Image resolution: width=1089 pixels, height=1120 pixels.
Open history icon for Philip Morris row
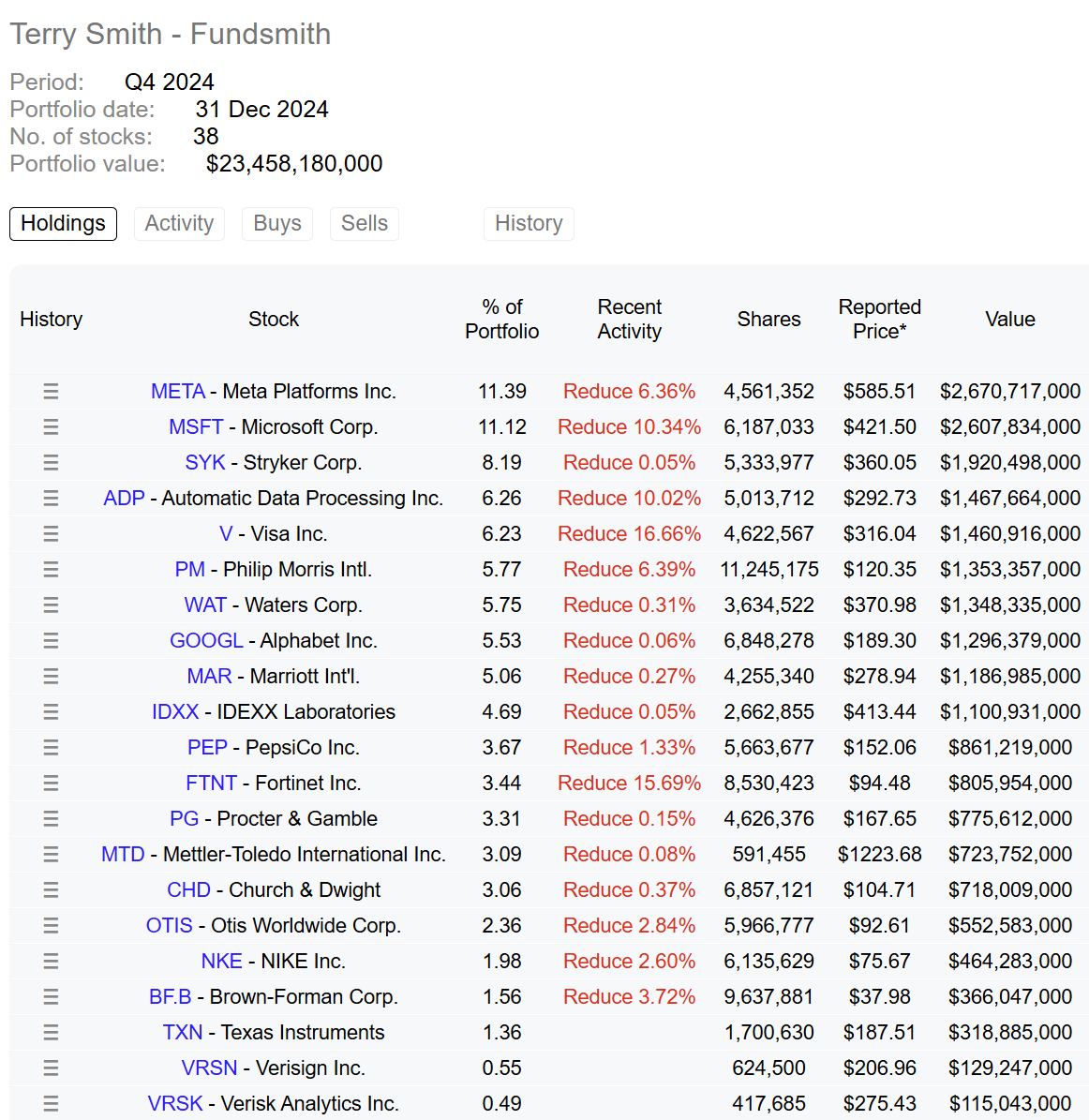(51, 569)
